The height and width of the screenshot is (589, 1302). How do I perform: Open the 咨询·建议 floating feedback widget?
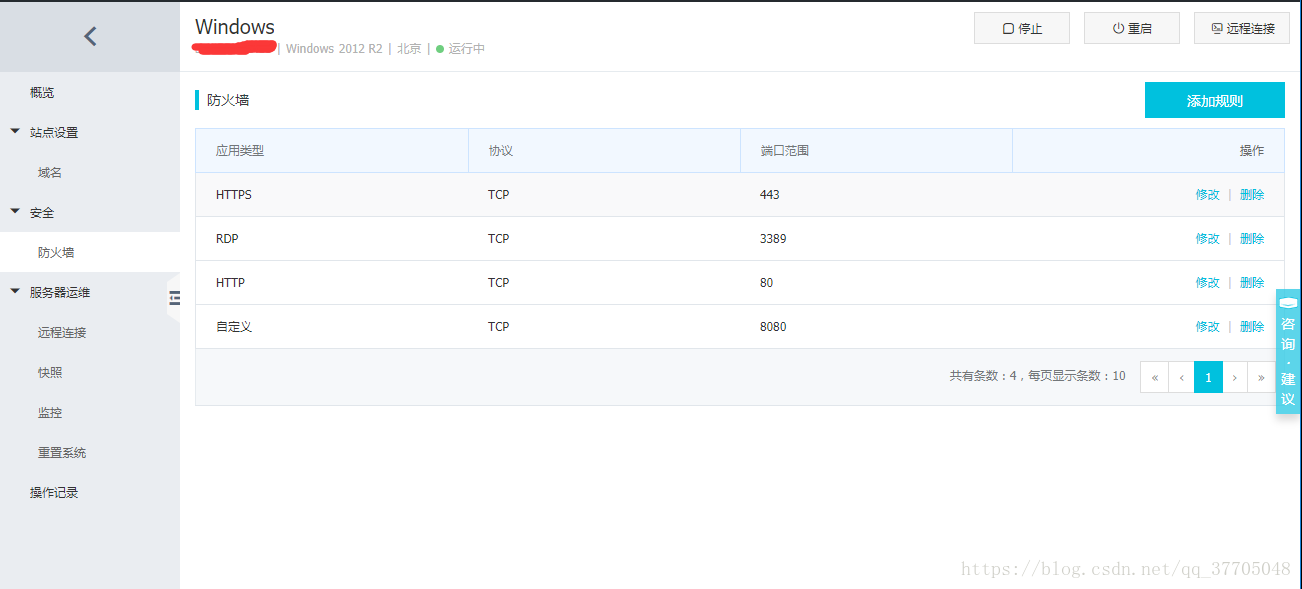[x=1288, y=351]
